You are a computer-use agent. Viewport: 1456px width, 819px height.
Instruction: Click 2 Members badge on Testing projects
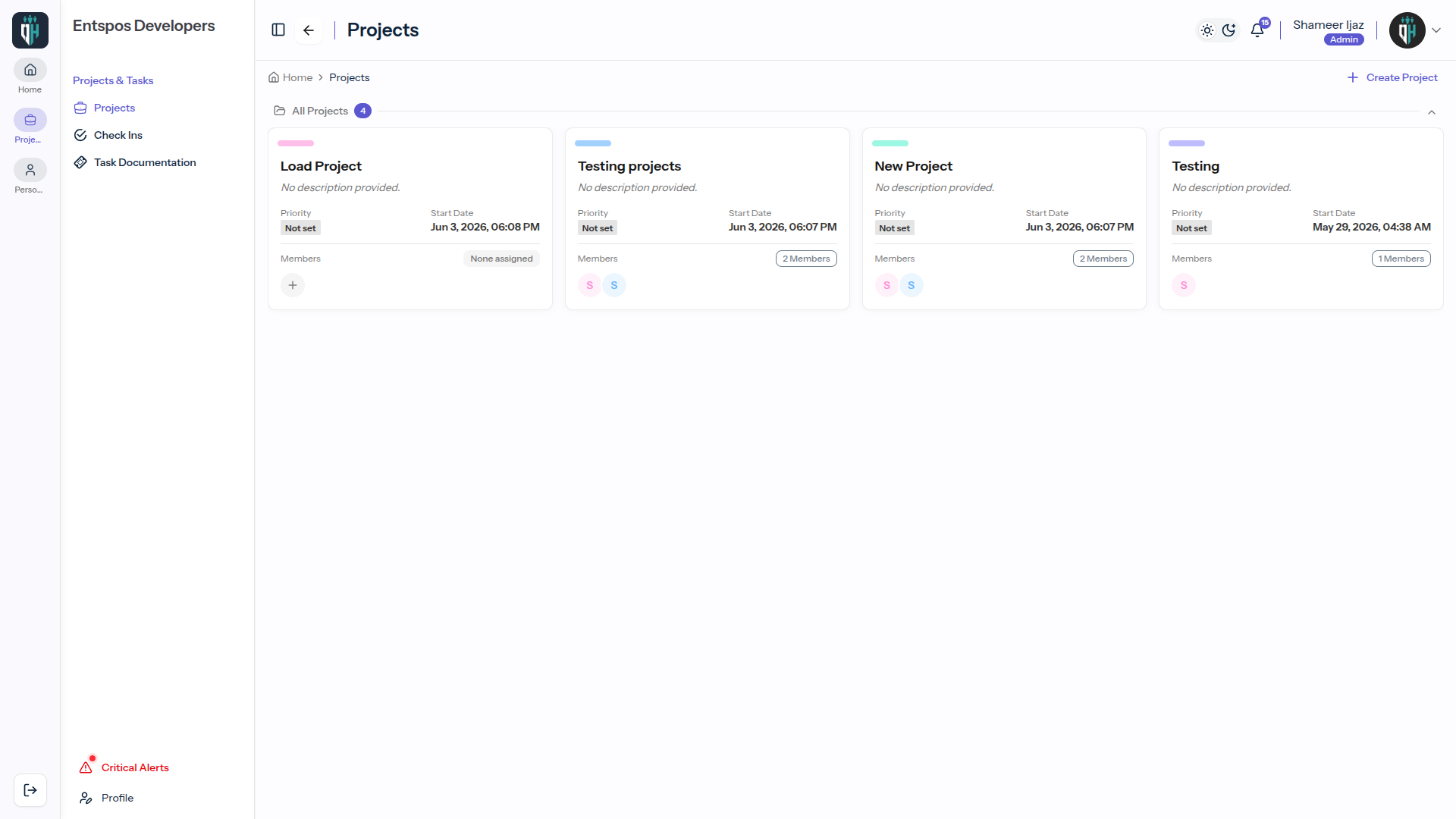tap(806, 259)
